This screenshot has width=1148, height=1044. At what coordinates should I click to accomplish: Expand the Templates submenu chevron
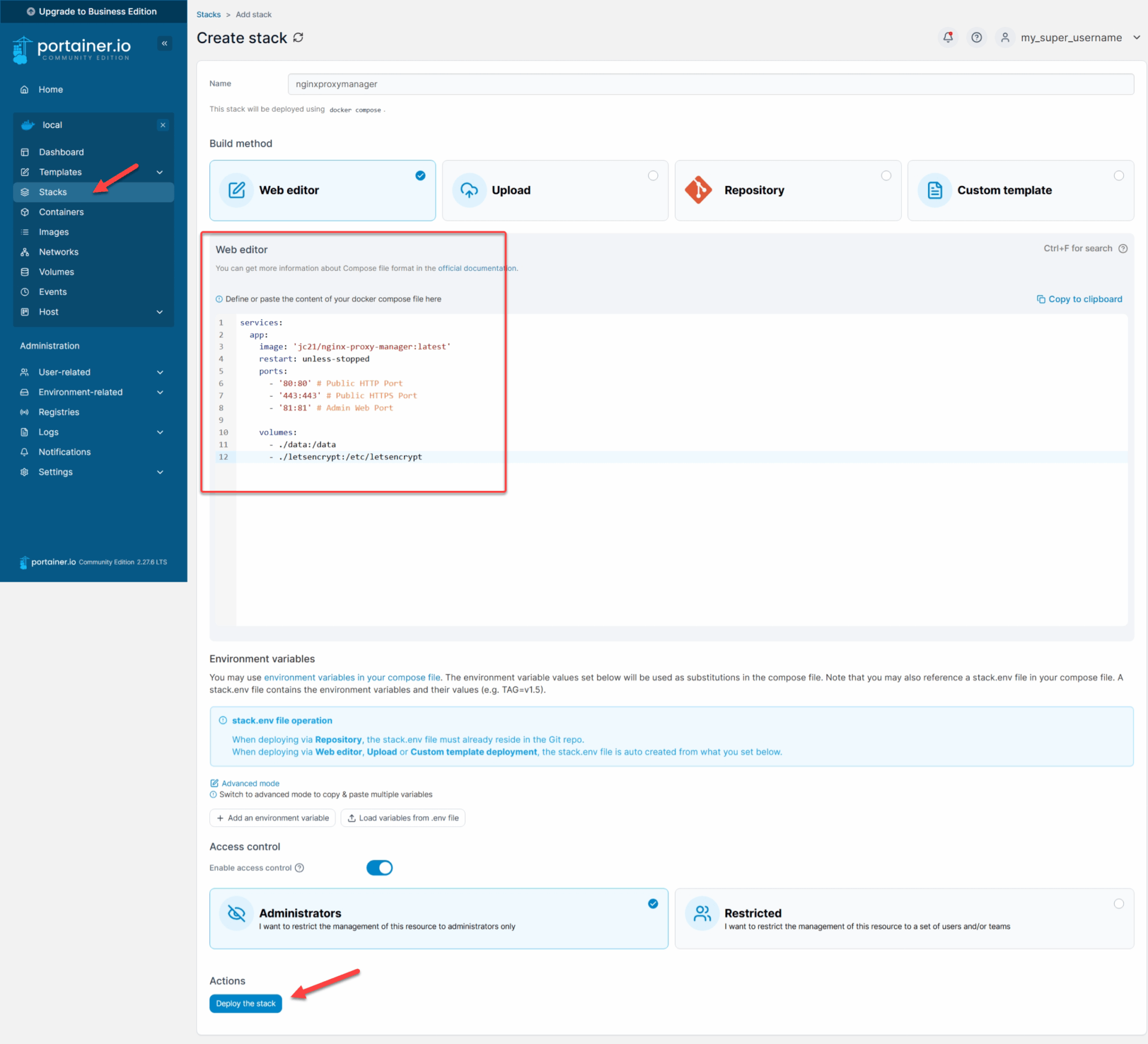160,172
